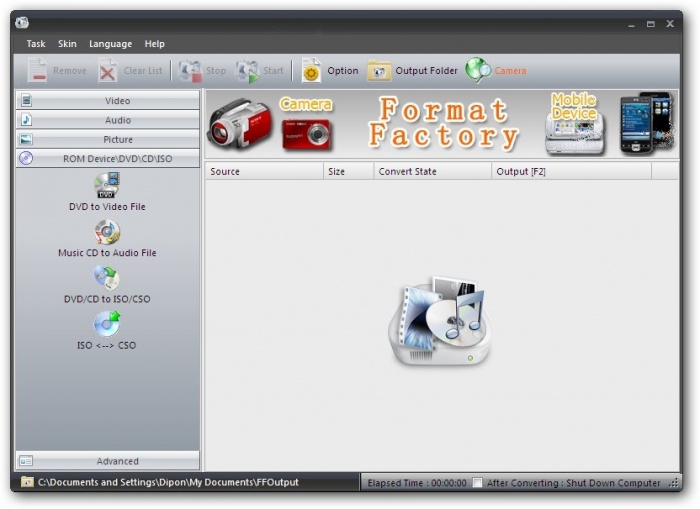The width and height of the screenshot is (700, 509).
Task: Click the Mobile Device banner title text
Action: tap(574, 106)
